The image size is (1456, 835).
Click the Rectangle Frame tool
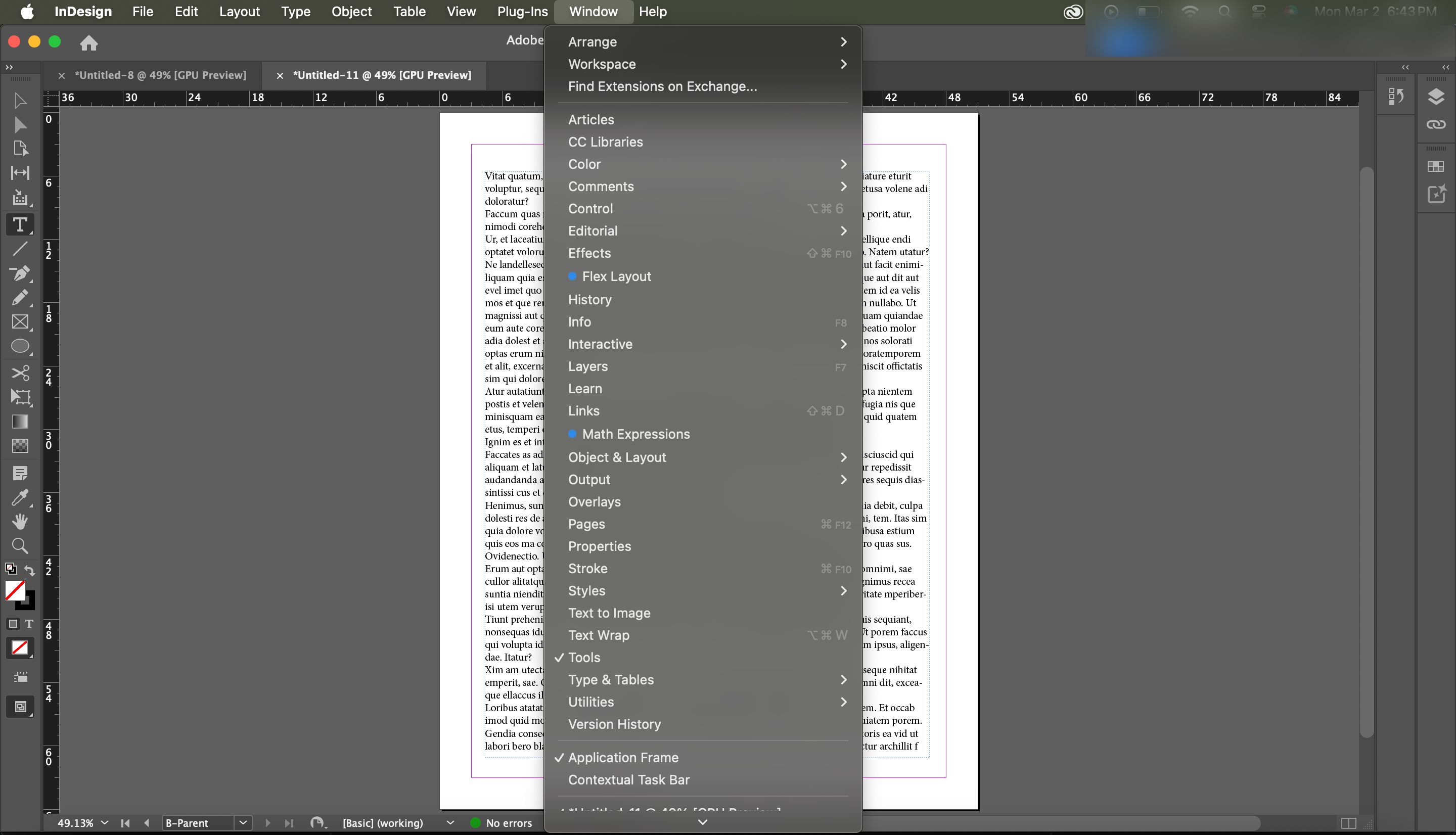(20, 322)
